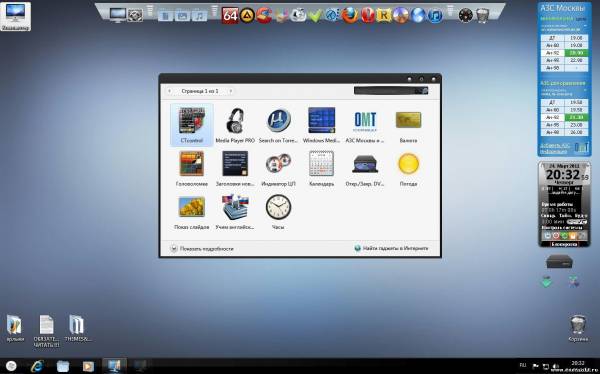Screen dimensions: 600x374
Task: Open the Documents stack in dock
Action: point(165,16)
